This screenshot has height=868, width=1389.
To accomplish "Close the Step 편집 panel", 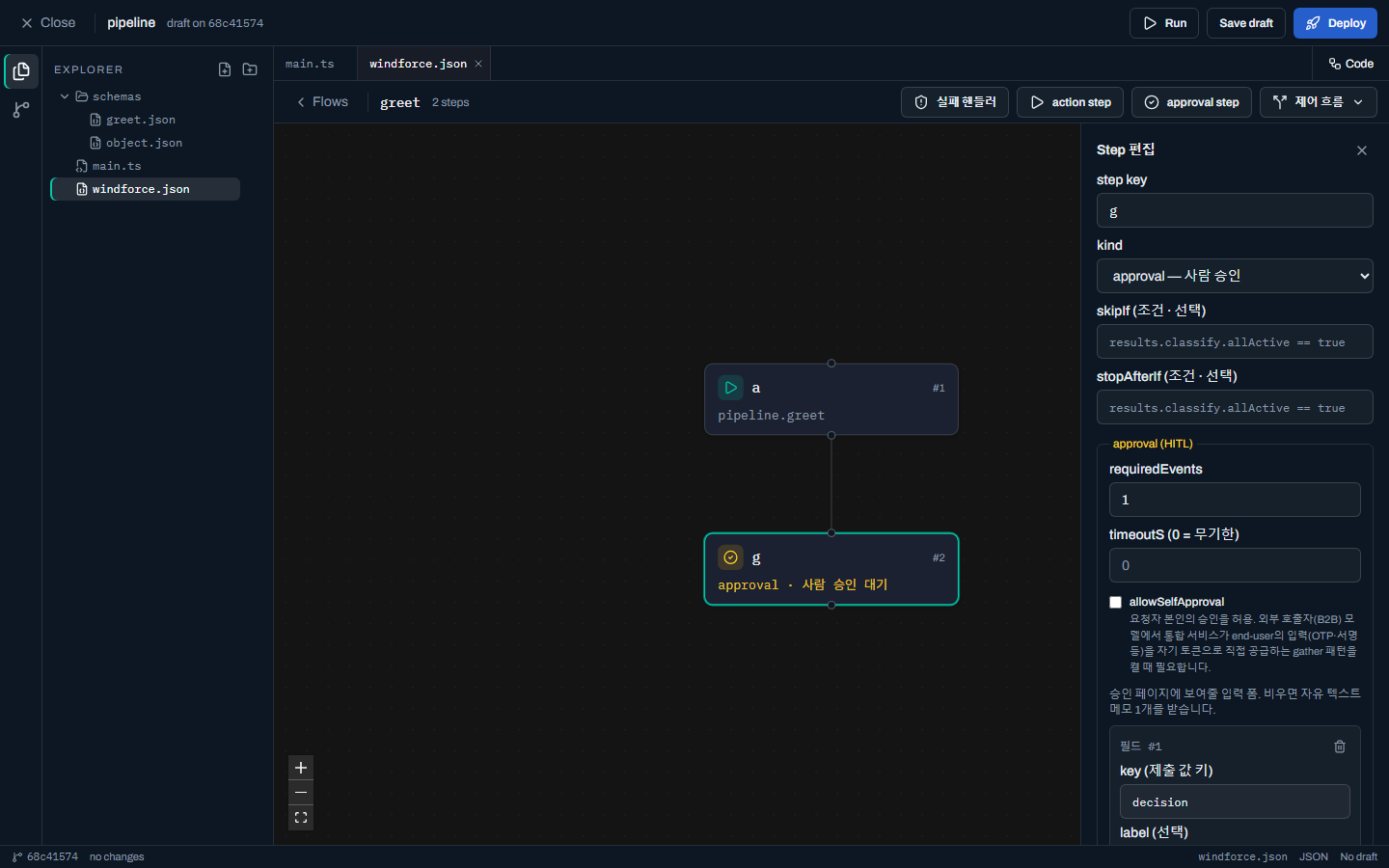I will tap(1362, 150).
